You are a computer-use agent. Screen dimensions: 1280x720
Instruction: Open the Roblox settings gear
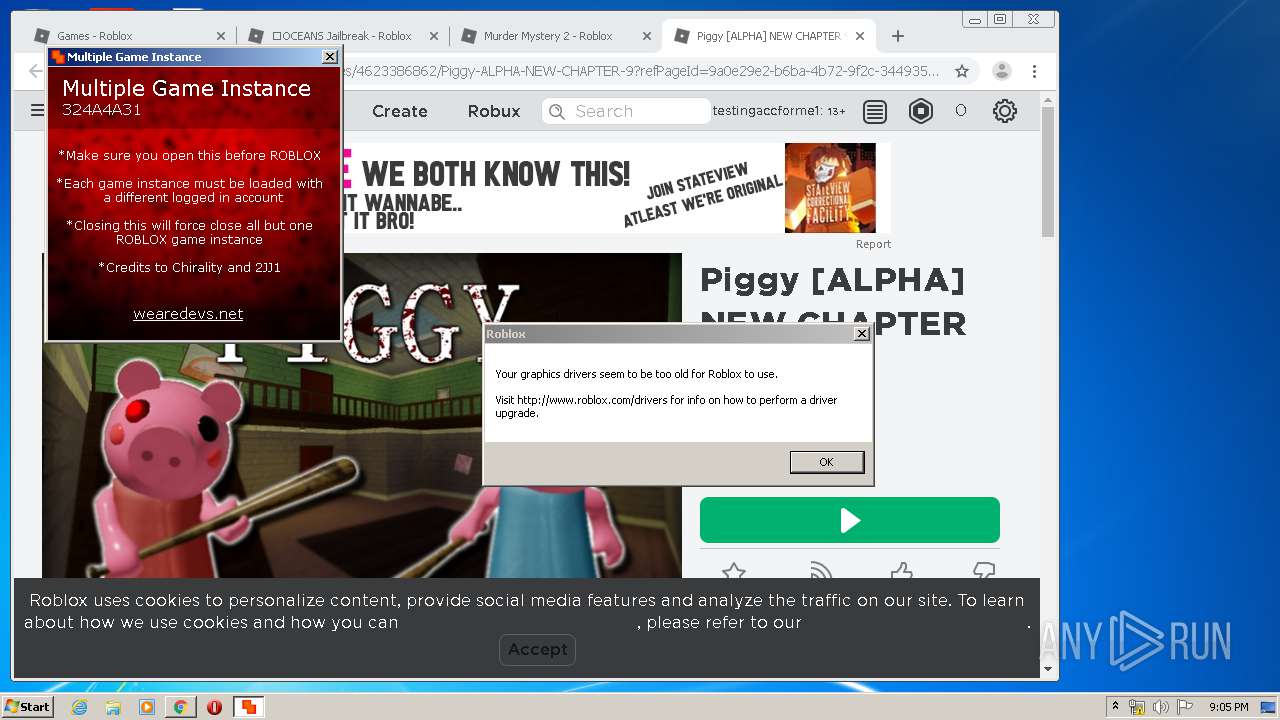click(1005, 111)
